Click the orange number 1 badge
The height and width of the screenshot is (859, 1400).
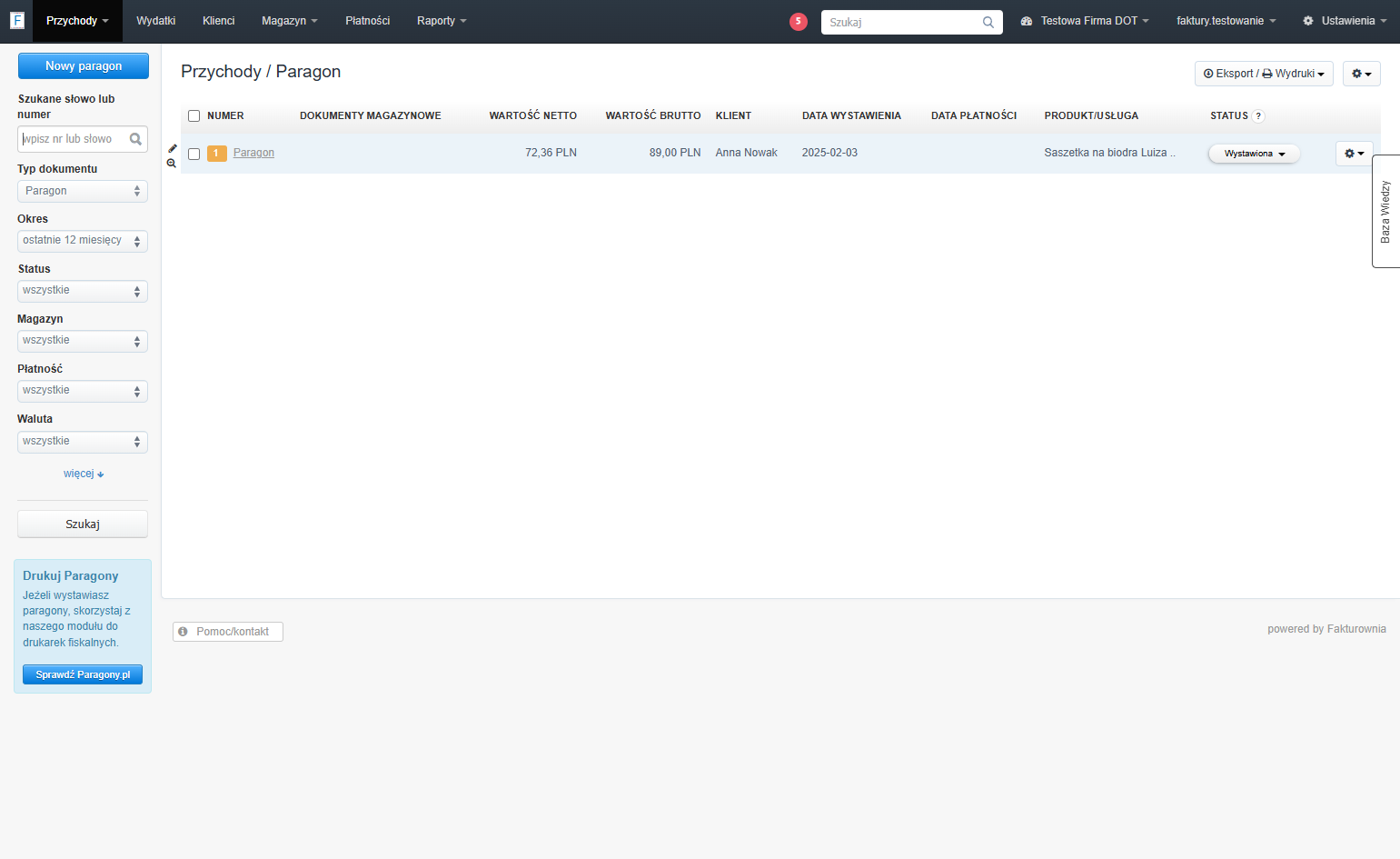[216, 154]
